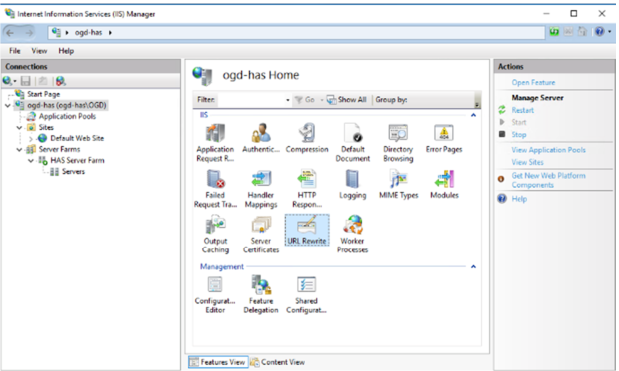Collapse the Management section group
Viewport: 619px width, 371px height.
(473, 267)
